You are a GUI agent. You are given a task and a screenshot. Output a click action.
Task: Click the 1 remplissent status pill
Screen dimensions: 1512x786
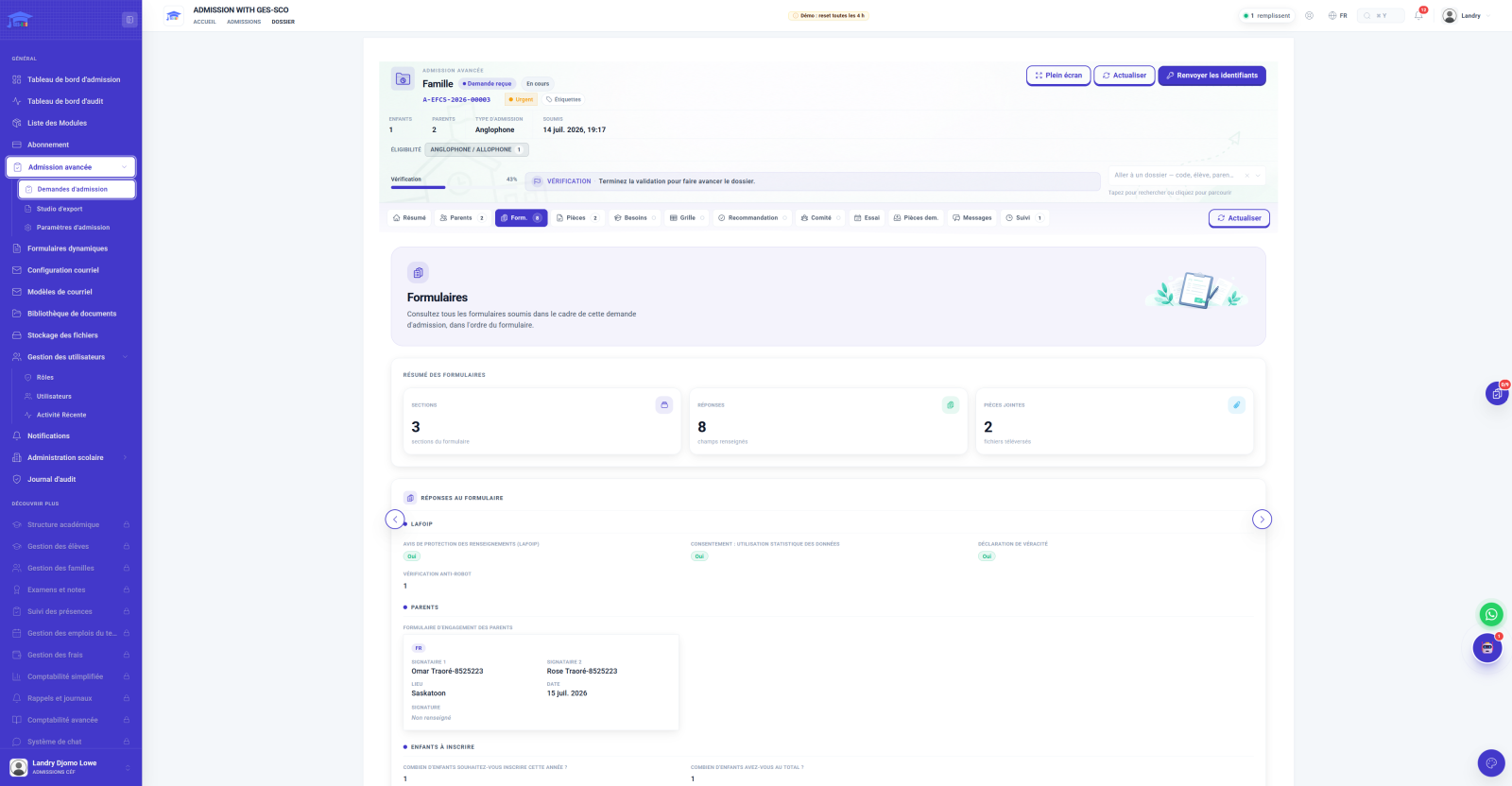1266,15
